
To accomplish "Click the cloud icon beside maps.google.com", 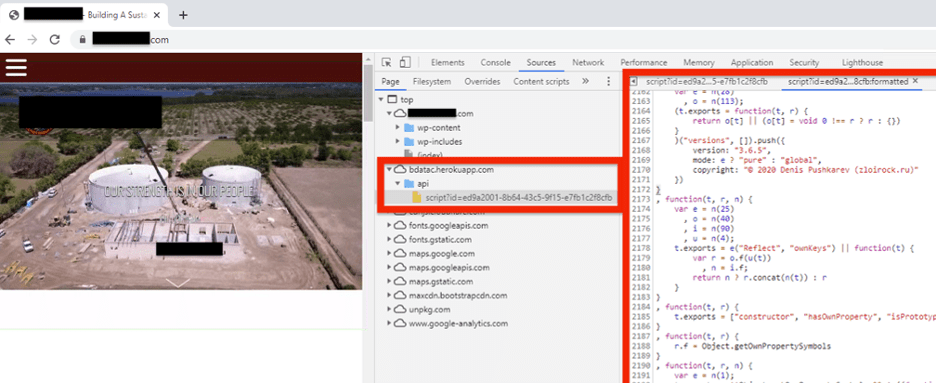I will 401,254.
